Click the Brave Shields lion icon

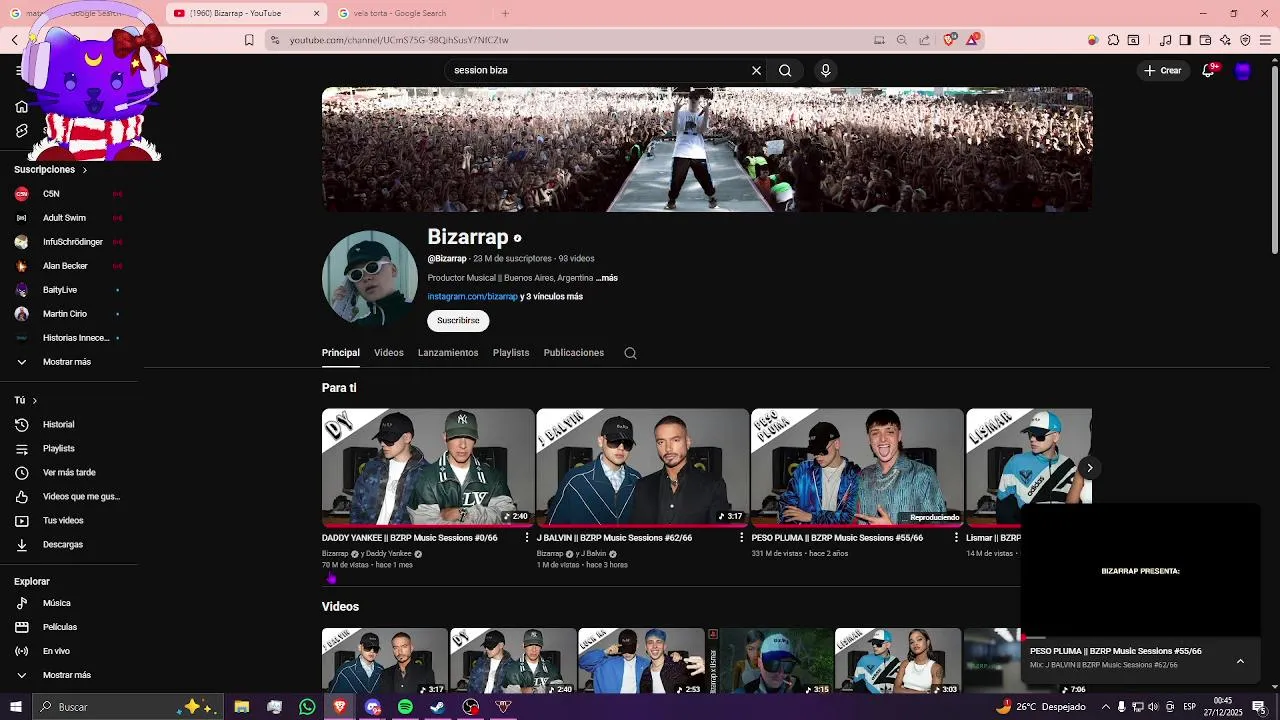pos(949,40)
